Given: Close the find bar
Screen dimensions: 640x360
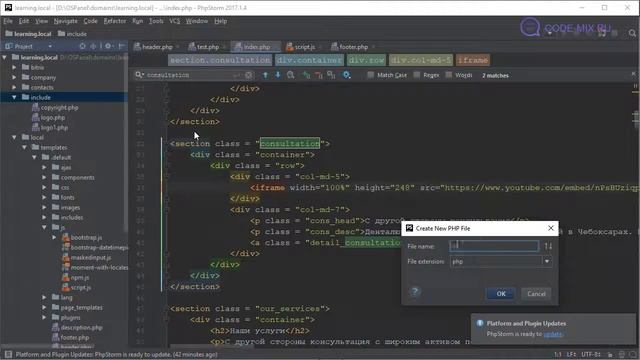Looking at the screenshot, I should [633, 74].
